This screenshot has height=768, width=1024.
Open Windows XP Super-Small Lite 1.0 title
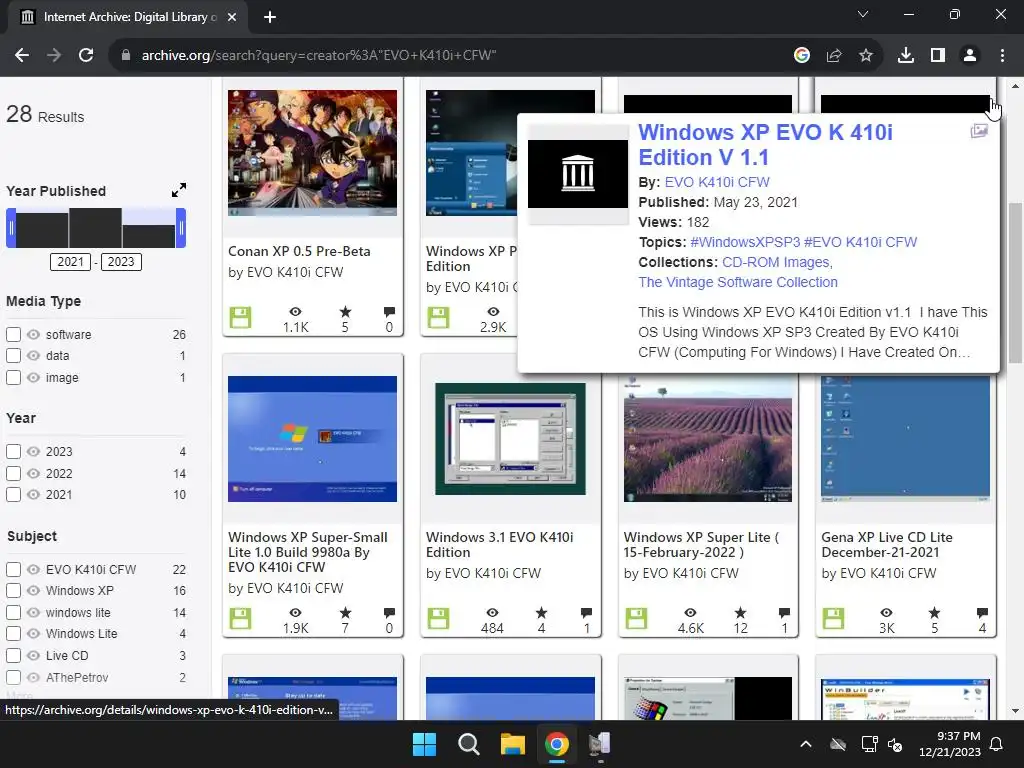(x=308, y=552)
